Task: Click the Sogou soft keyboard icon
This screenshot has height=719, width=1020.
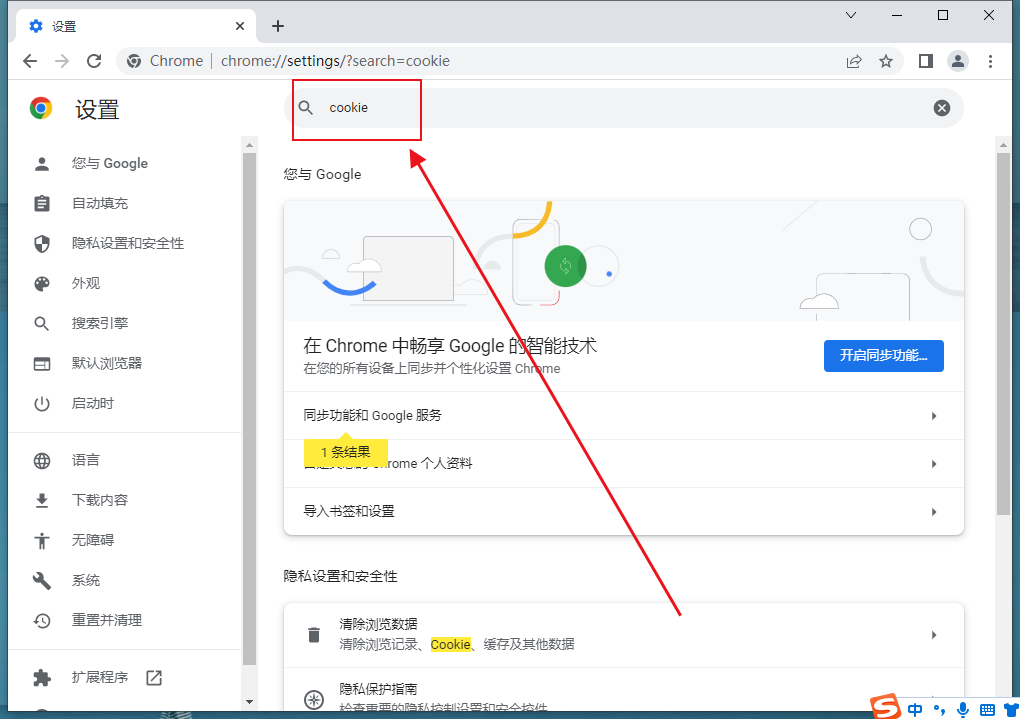Action: 987,710
